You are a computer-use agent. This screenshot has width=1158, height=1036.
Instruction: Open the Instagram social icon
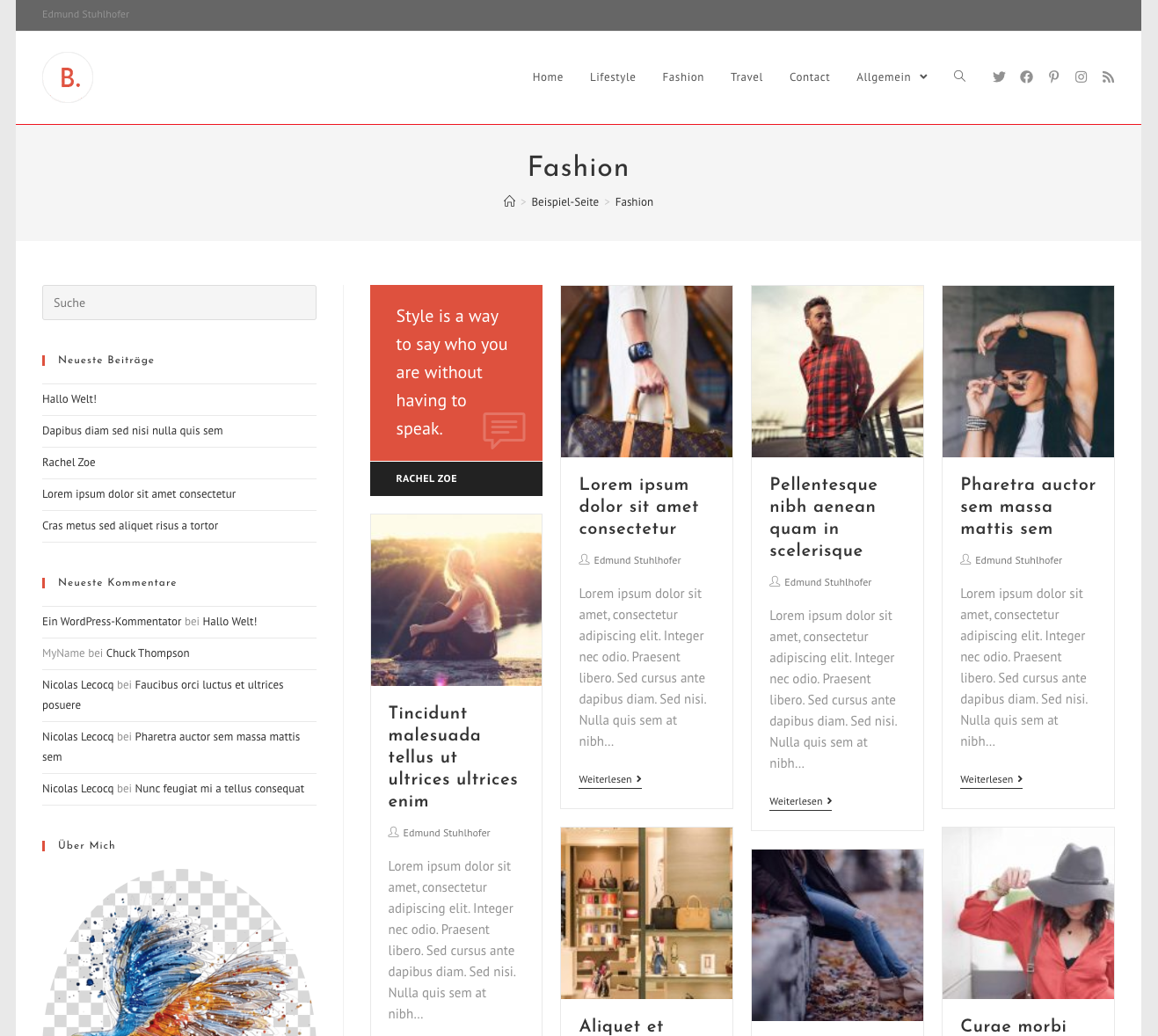pyautogui.click(x=1081, y=77)
